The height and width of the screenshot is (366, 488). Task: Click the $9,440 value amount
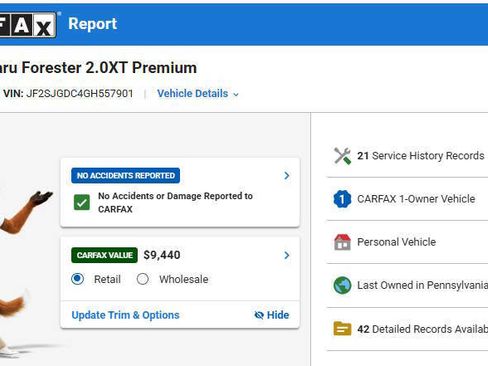coord(162,255)
